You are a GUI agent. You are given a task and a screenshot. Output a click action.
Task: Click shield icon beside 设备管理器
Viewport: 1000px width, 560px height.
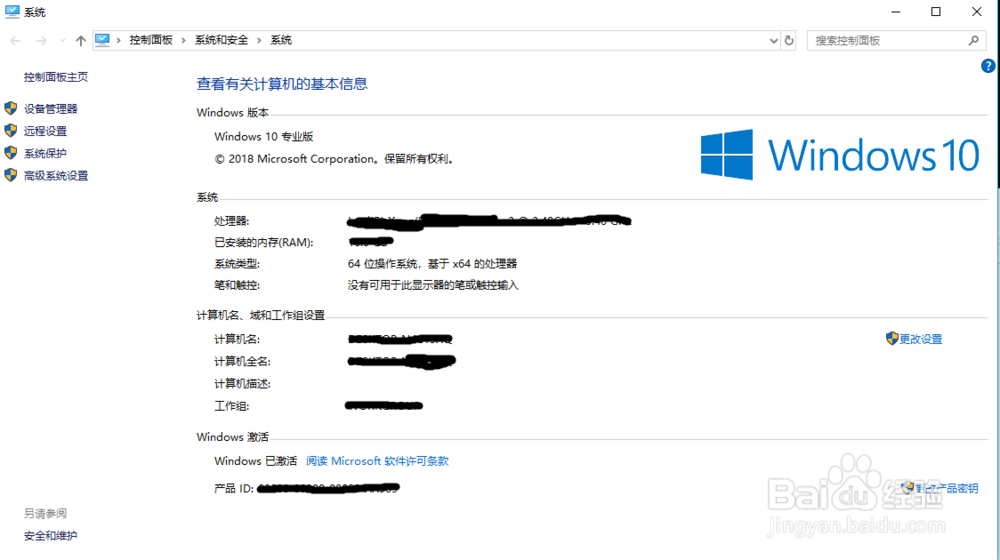point(11,108)
